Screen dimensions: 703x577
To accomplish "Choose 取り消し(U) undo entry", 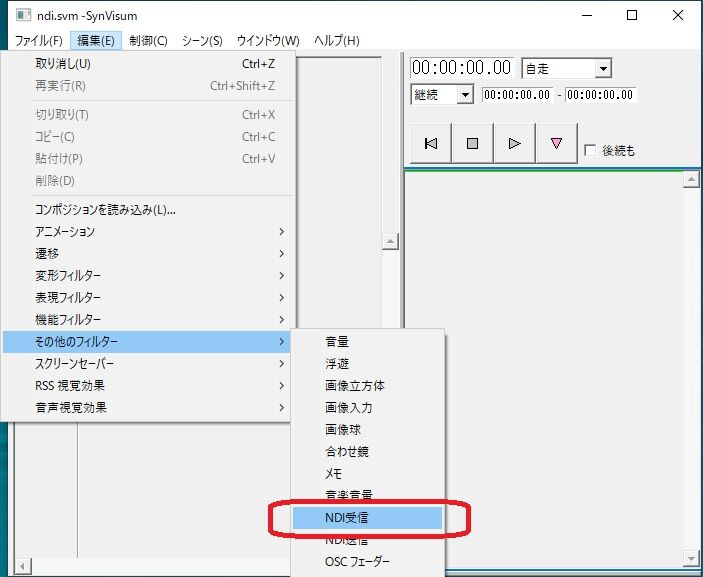I will coord(148,64).
